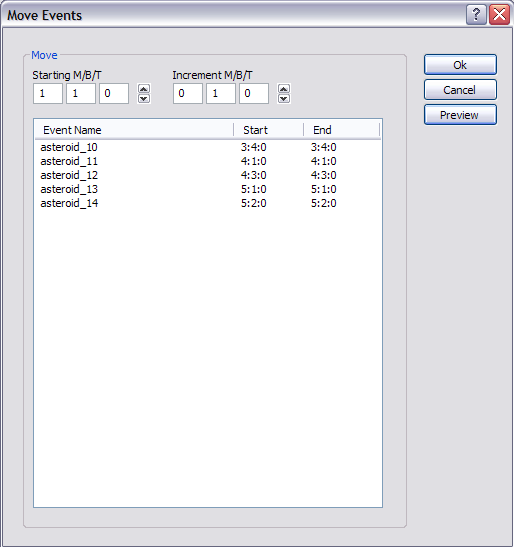Focus the Starting beat input field
This screenshot has width=514, height=547.
click(81, 93)
